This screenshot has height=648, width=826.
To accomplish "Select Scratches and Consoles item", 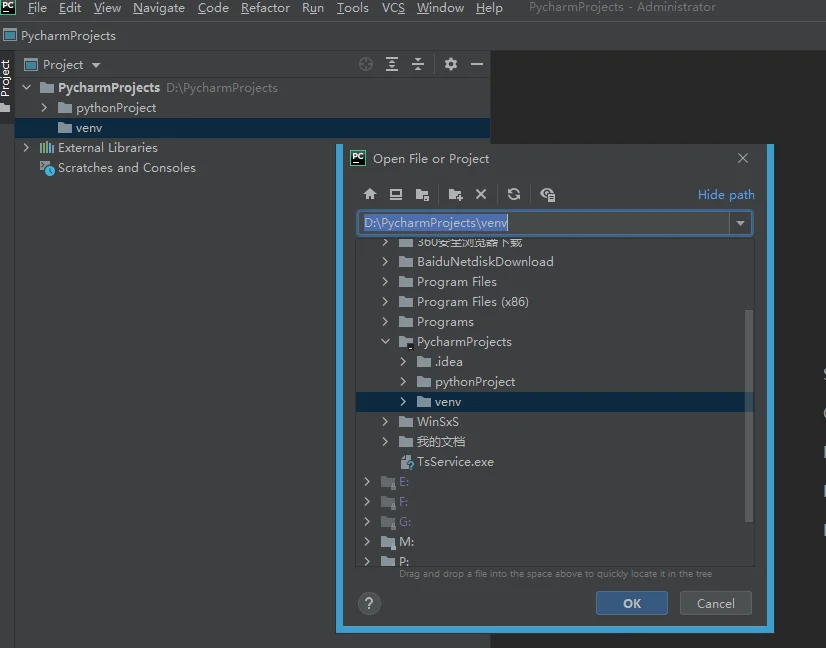I will pyautogui.click(x=126, y=168).
